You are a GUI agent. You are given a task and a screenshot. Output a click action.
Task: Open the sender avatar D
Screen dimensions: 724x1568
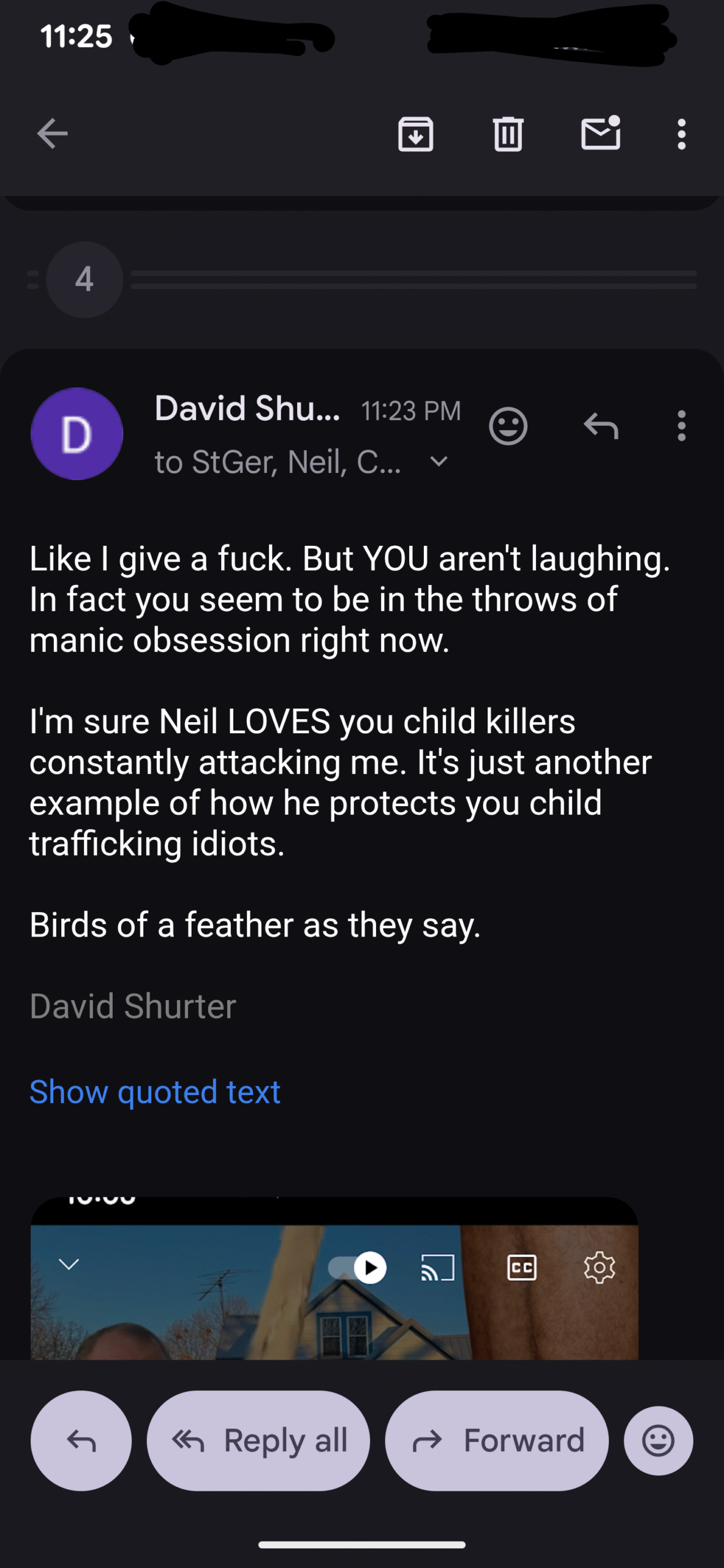[77, 434]
